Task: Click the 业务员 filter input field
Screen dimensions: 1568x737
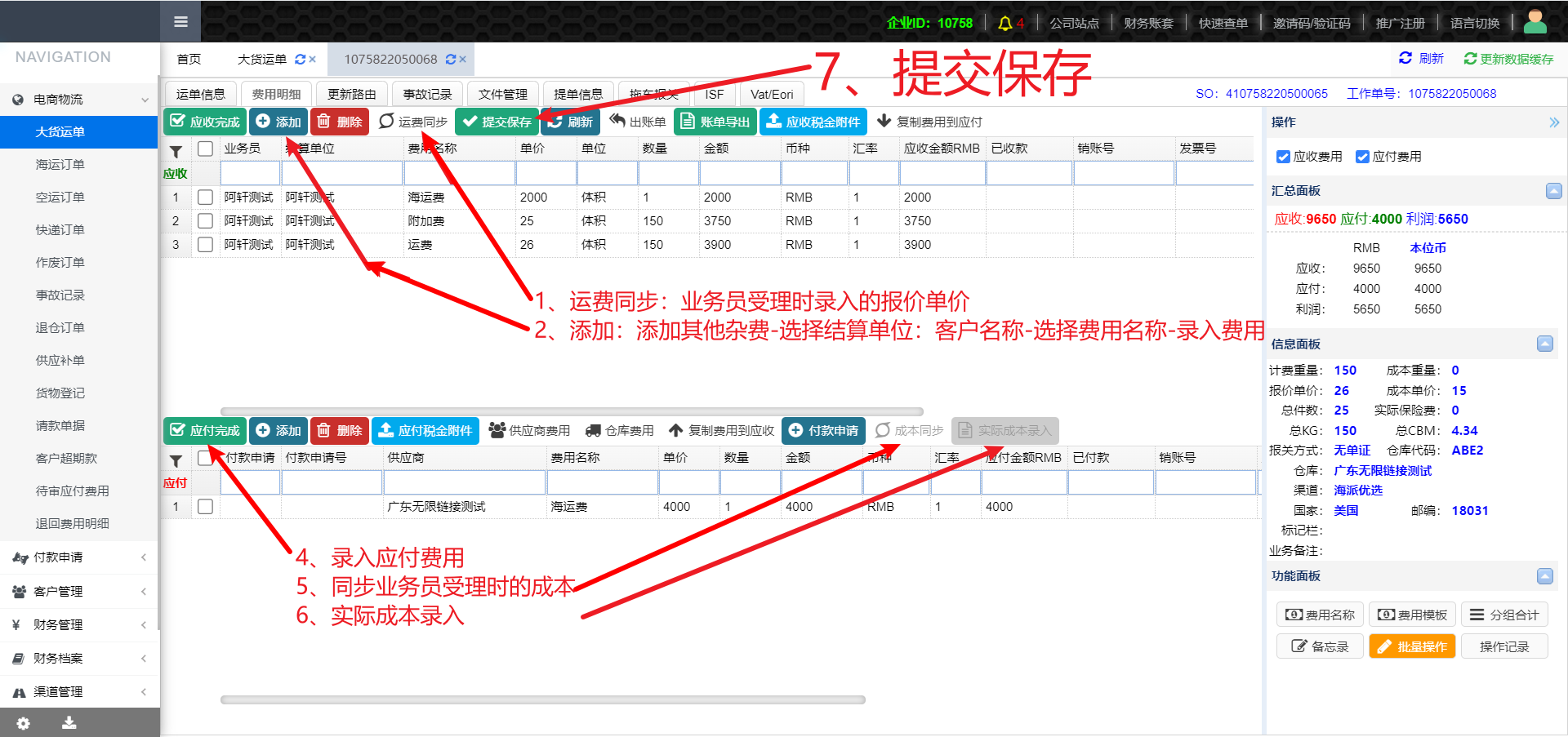Action: coord(250,173)
